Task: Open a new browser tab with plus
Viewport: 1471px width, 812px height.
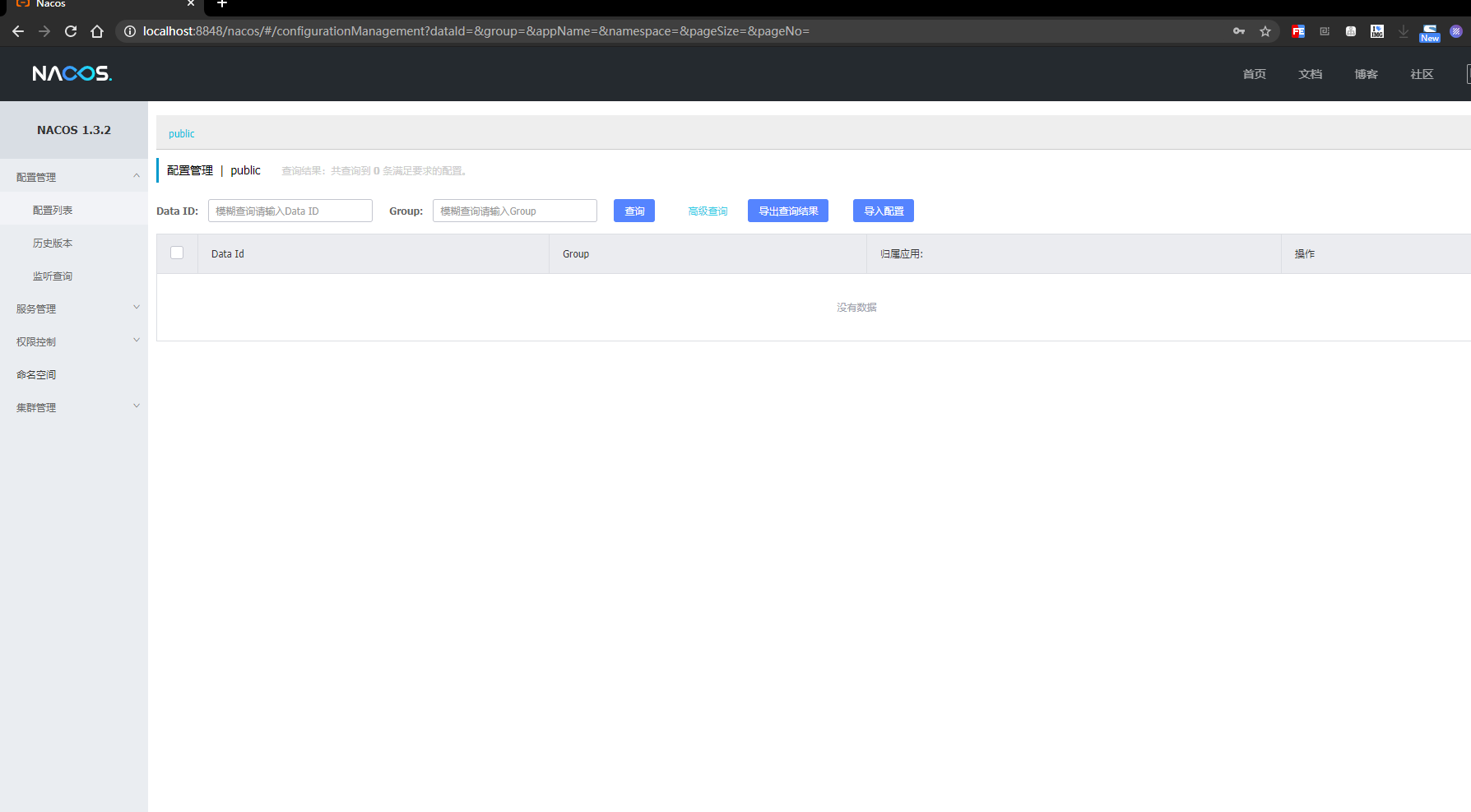Action: (221, 4)
